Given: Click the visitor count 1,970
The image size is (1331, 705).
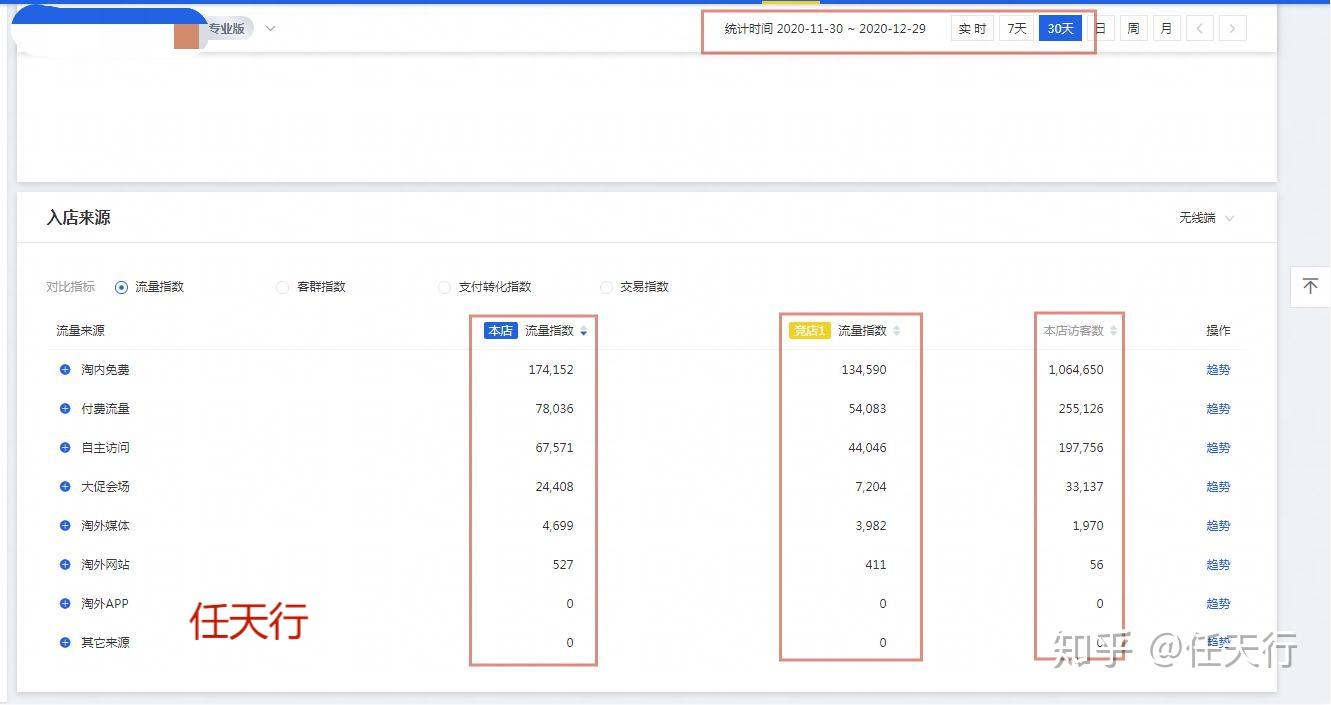Looking at the screenshot, I should coord(1088,526).
